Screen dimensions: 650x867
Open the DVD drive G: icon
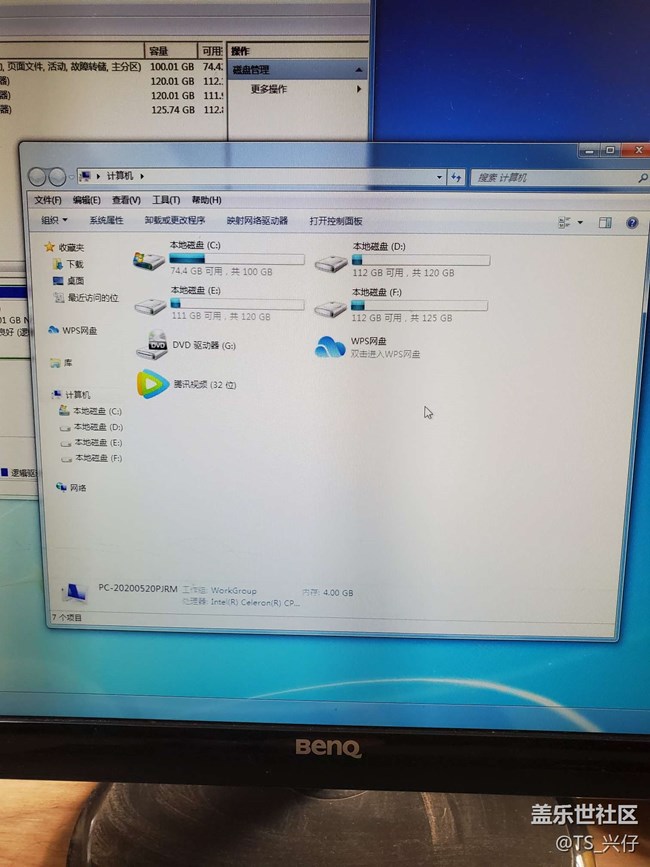(157, 346)
